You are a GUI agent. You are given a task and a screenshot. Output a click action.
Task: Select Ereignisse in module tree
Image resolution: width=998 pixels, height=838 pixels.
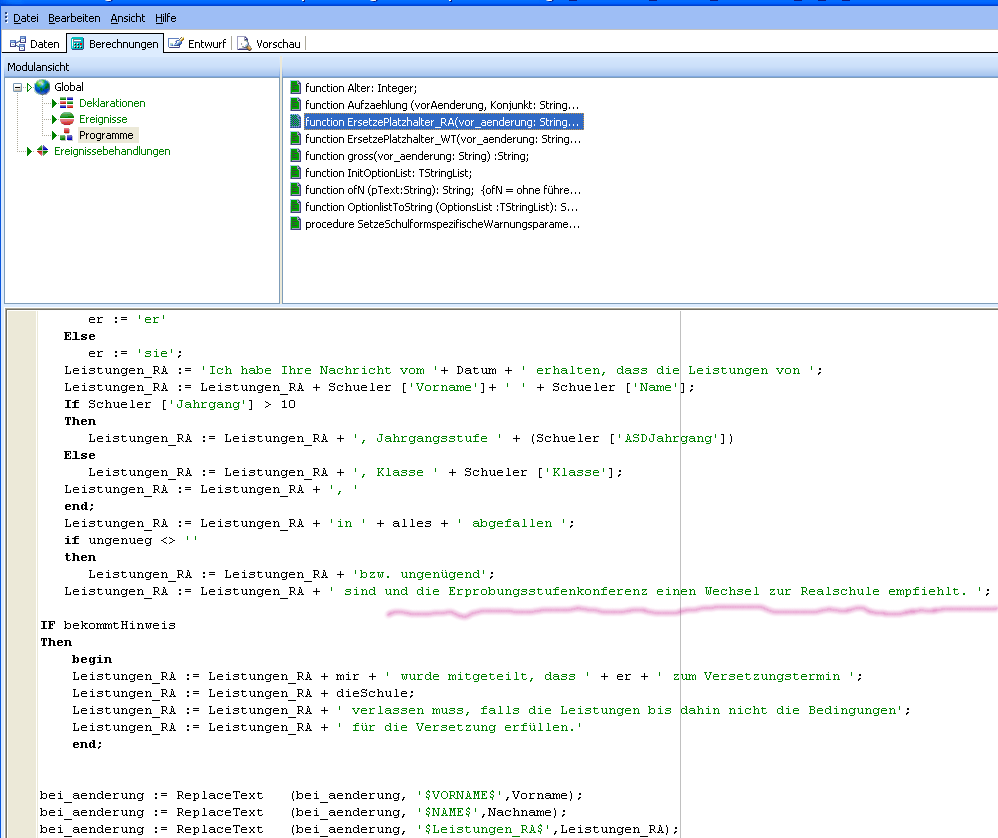[103, 119]
